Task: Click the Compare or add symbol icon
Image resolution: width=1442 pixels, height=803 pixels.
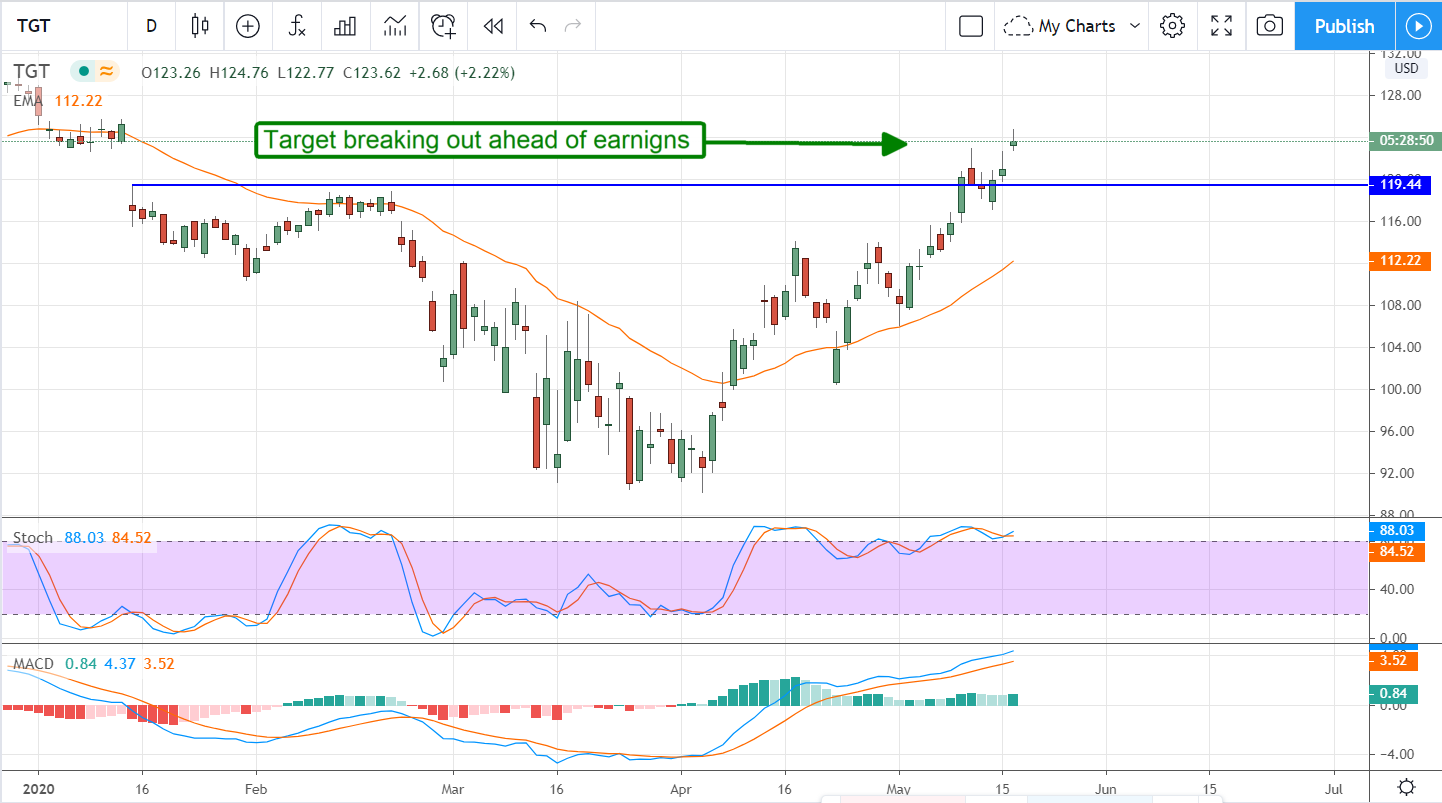Action: [x=247, y=26]
